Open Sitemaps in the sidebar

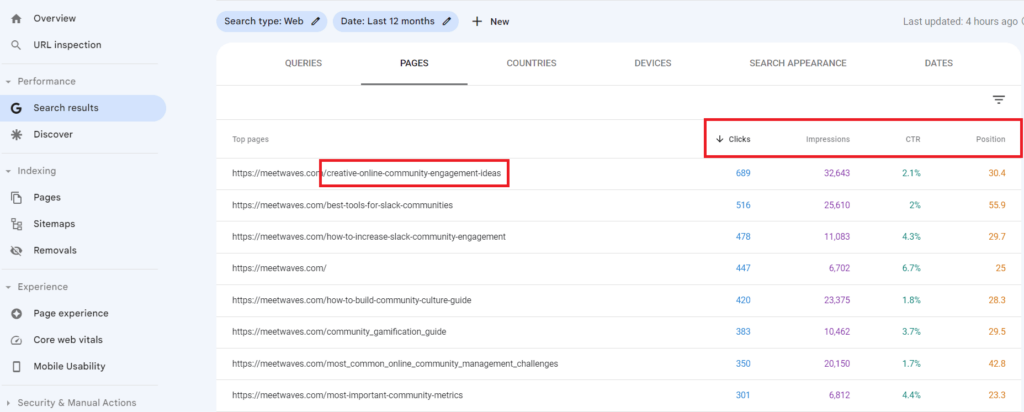coord(54,224)
